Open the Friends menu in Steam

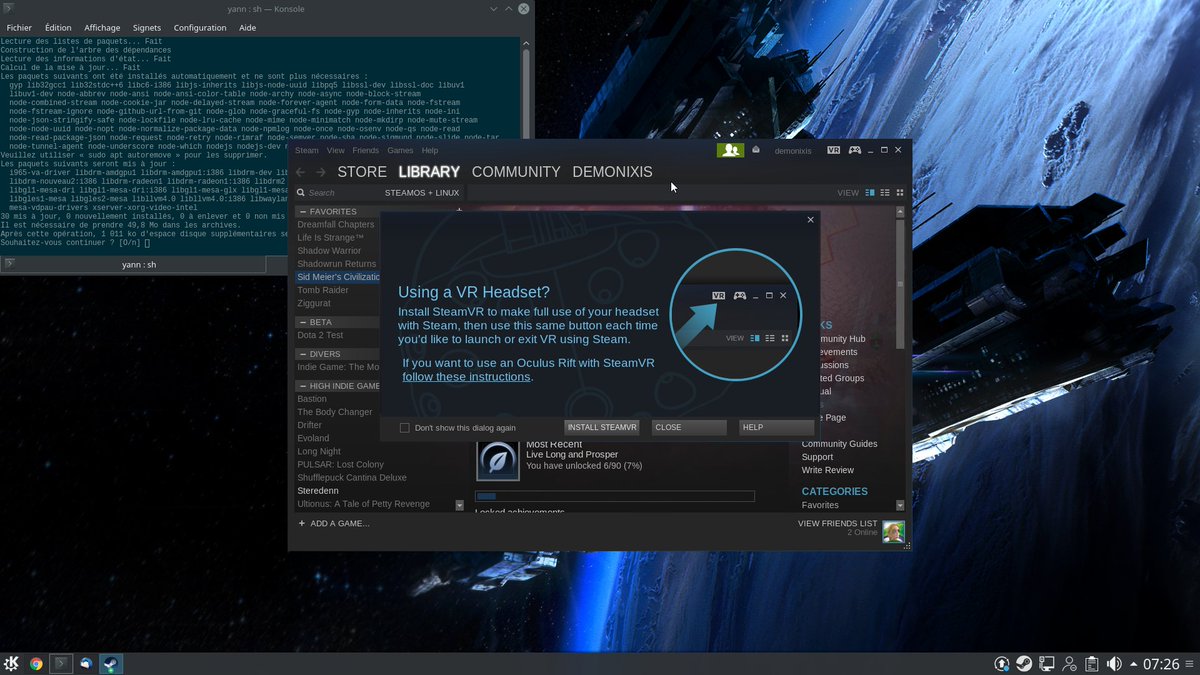(x=366, y=150)
